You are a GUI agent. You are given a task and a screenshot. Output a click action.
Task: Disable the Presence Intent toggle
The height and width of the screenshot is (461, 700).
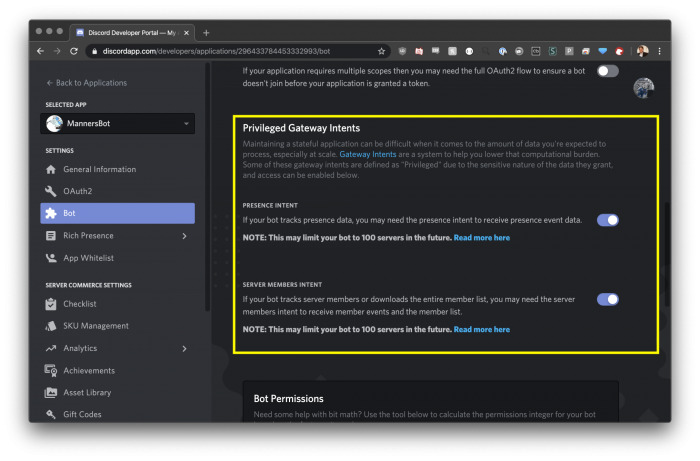607,220
